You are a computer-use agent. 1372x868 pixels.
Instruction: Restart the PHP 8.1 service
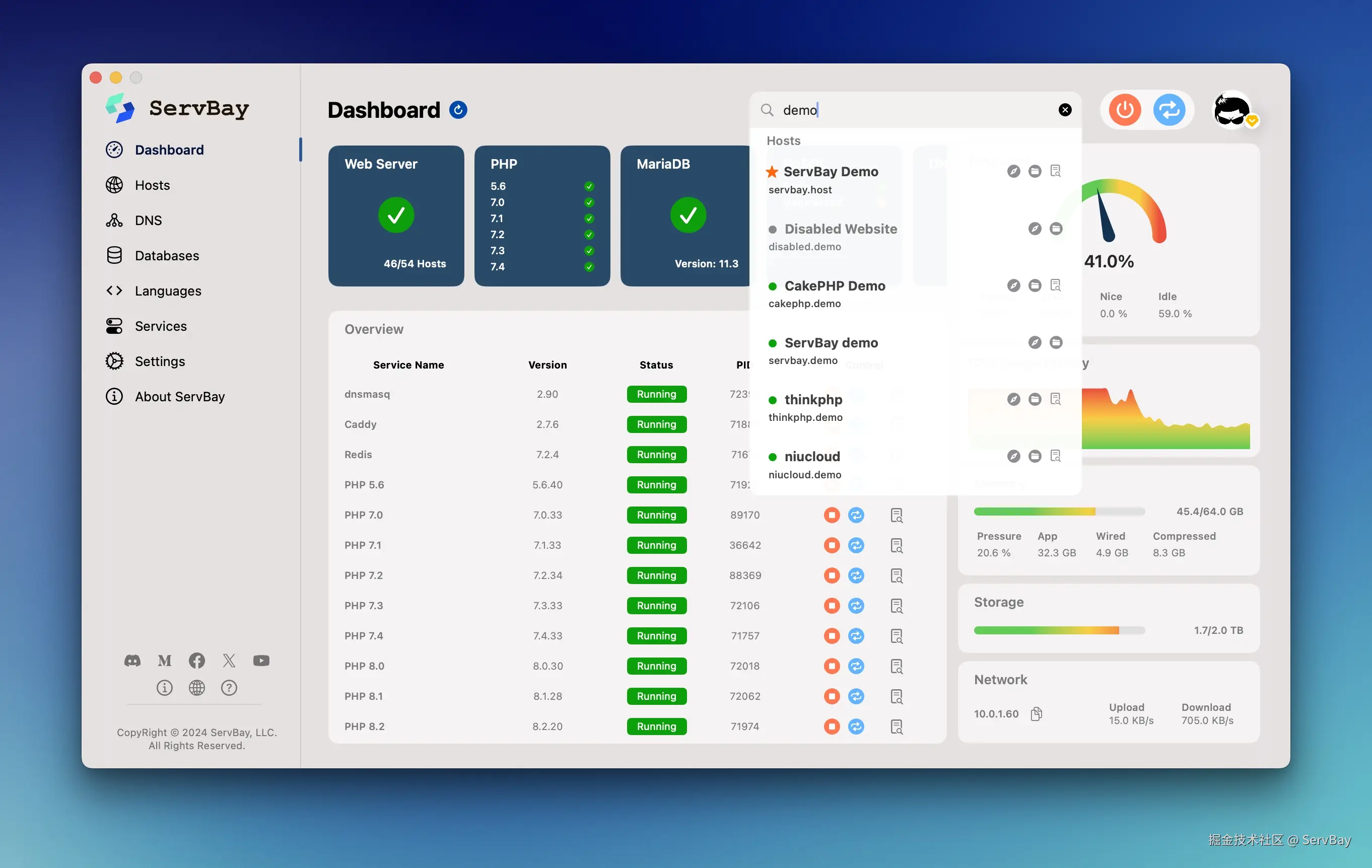[856, 696]
